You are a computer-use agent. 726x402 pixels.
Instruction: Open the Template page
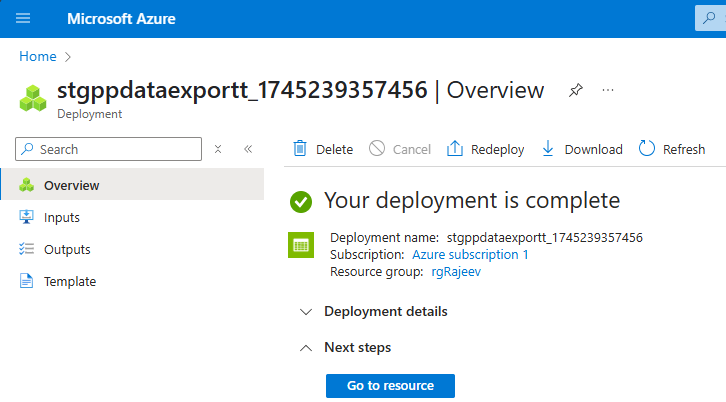tap(69, 281)
